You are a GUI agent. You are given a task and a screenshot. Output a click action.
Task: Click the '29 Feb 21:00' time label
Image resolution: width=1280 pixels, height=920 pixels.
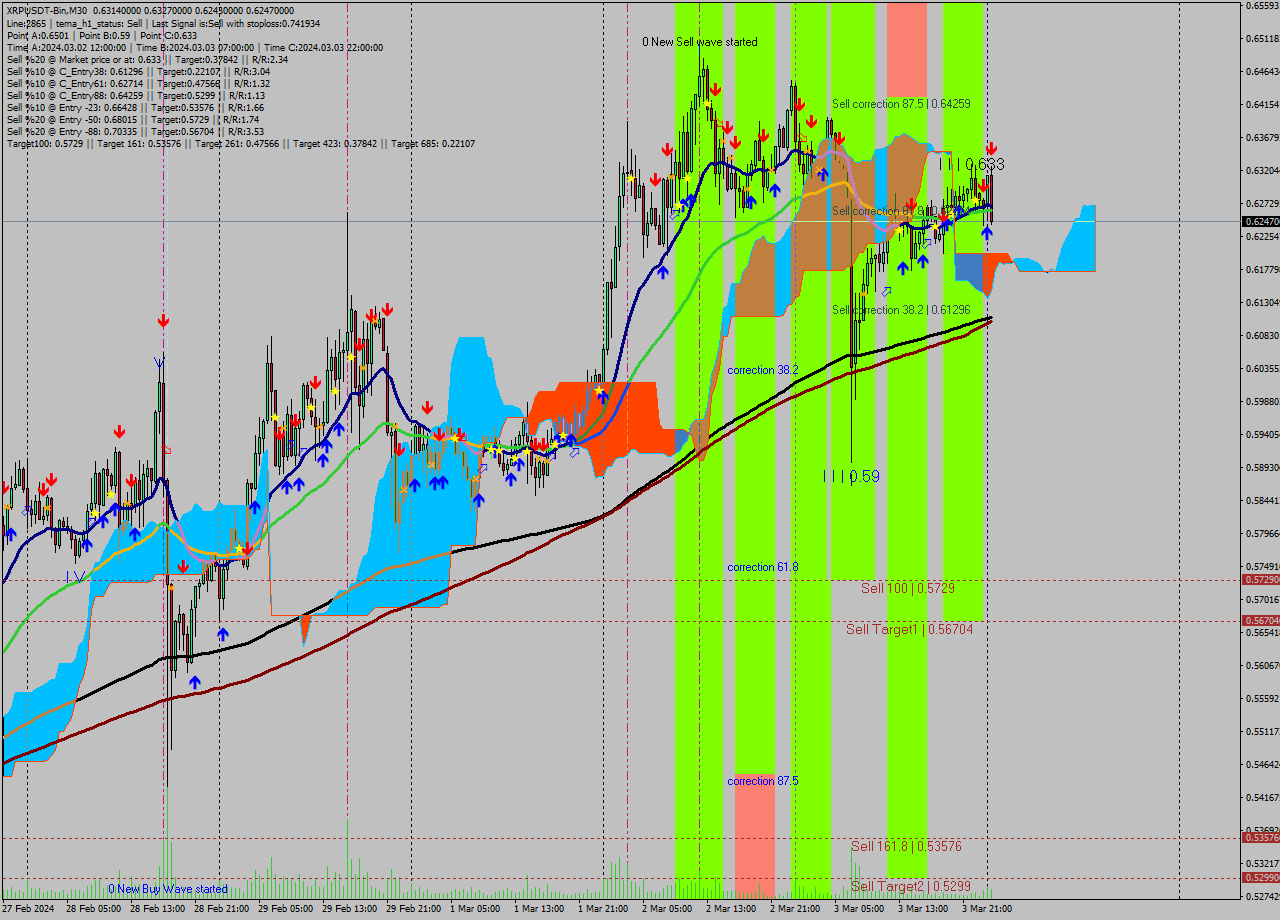(x=414, y=909)
